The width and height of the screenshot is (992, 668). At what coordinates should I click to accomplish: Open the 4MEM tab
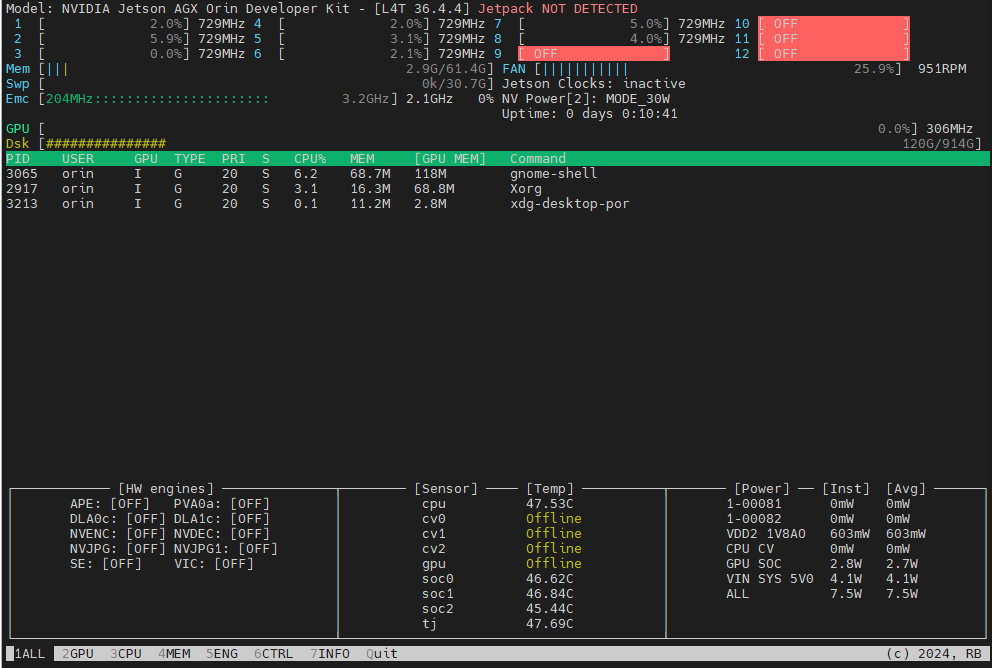[174, 653]
